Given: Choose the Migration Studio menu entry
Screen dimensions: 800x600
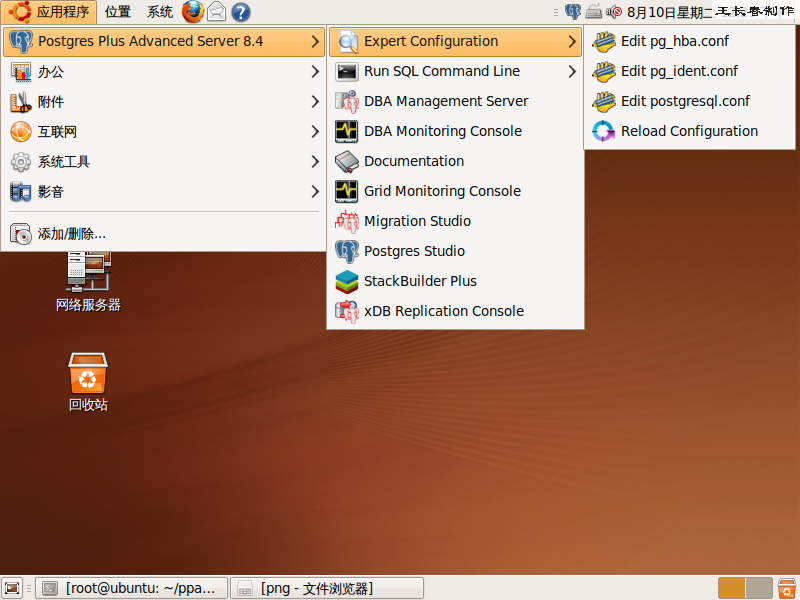Looking at the screenshot, I should coord(455,221).
